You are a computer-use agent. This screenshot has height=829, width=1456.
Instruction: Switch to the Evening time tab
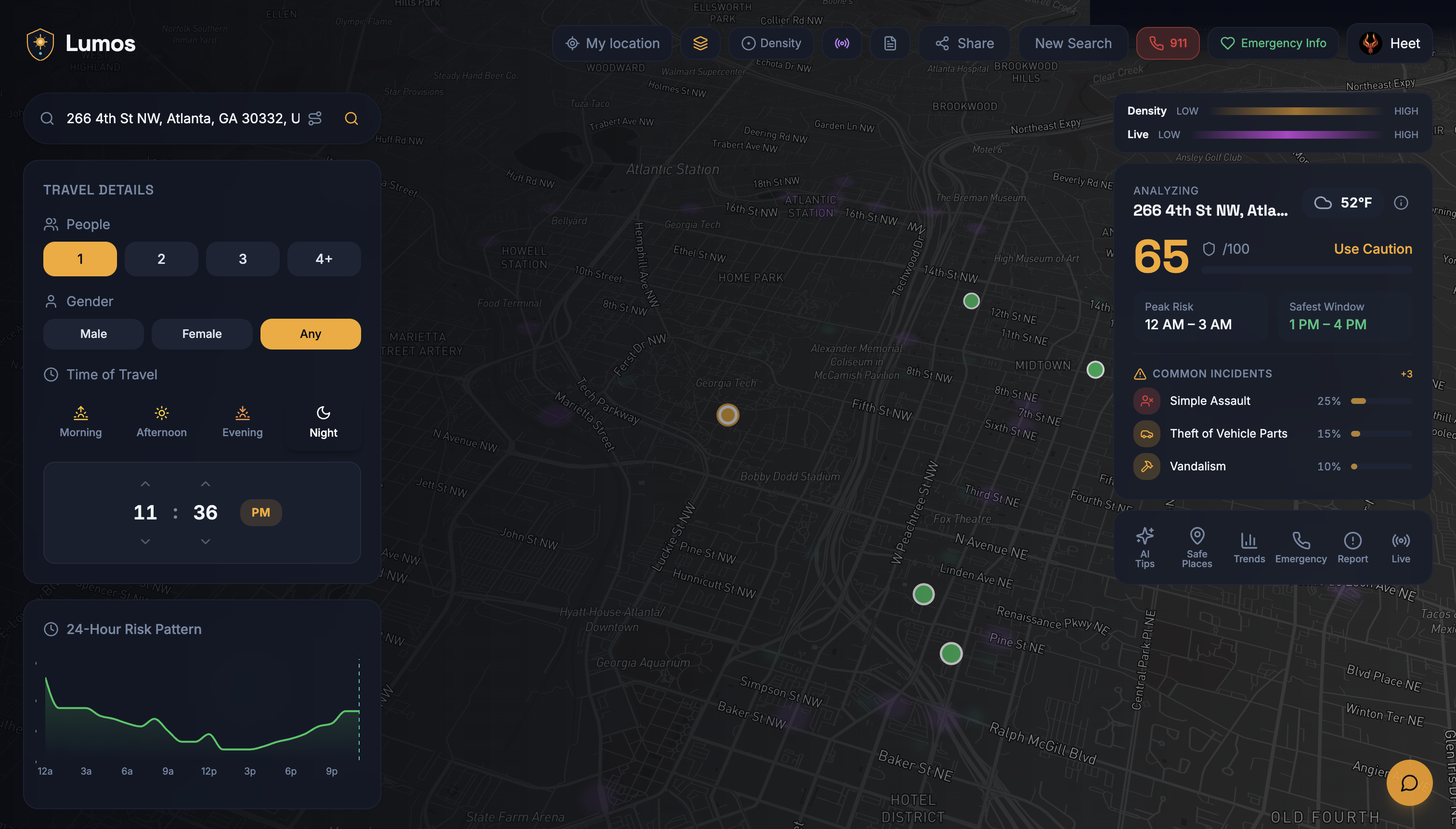click(242, 423)
